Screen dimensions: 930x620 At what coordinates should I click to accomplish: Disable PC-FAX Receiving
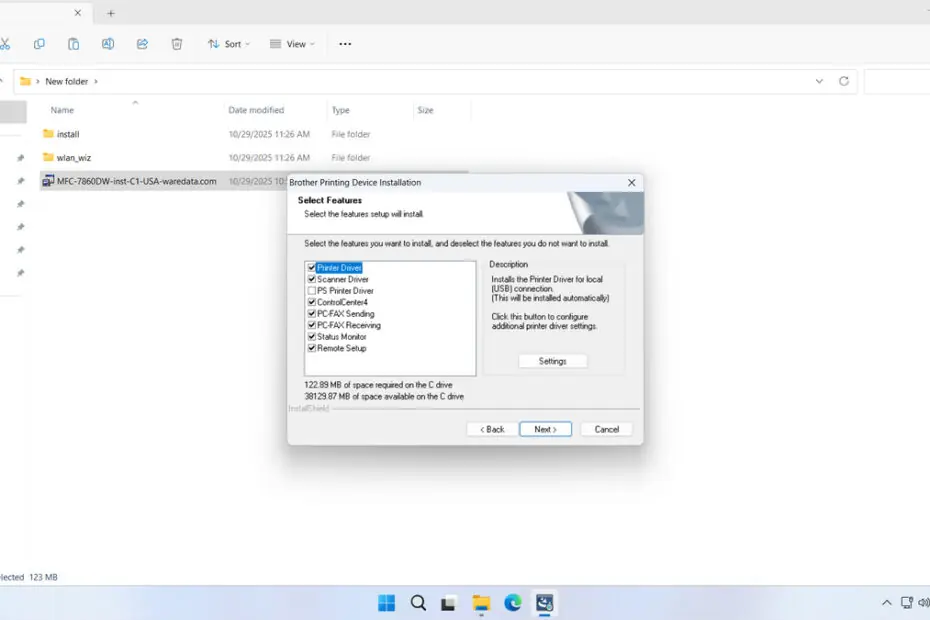311,325
